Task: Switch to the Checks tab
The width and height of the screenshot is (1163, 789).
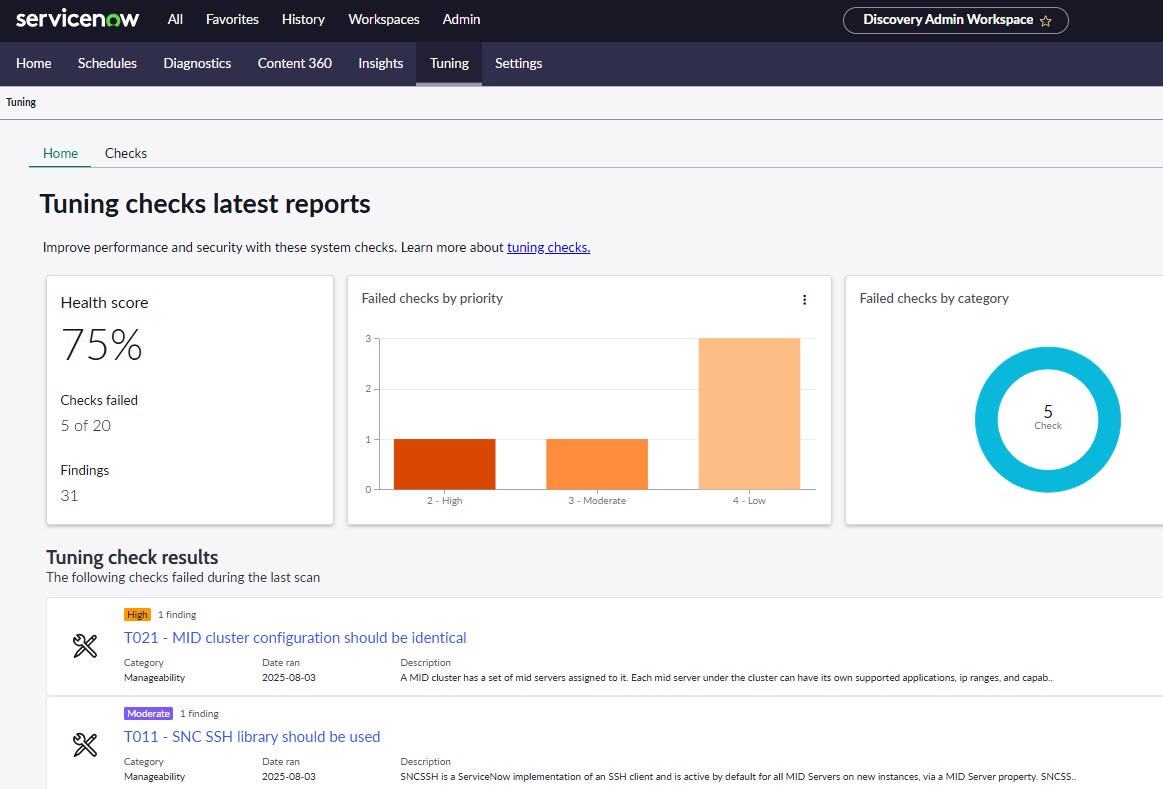Action: 126,153
